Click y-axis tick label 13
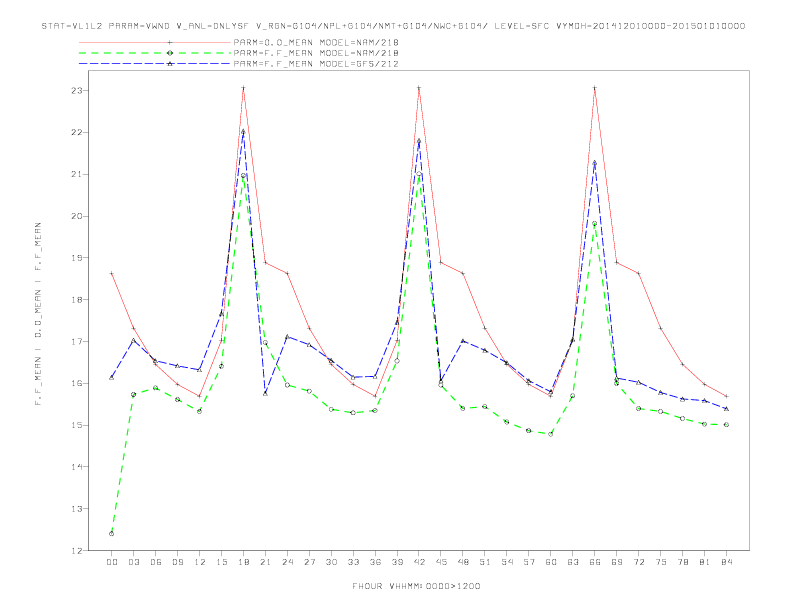792x612 pixels. pos(77,509)
